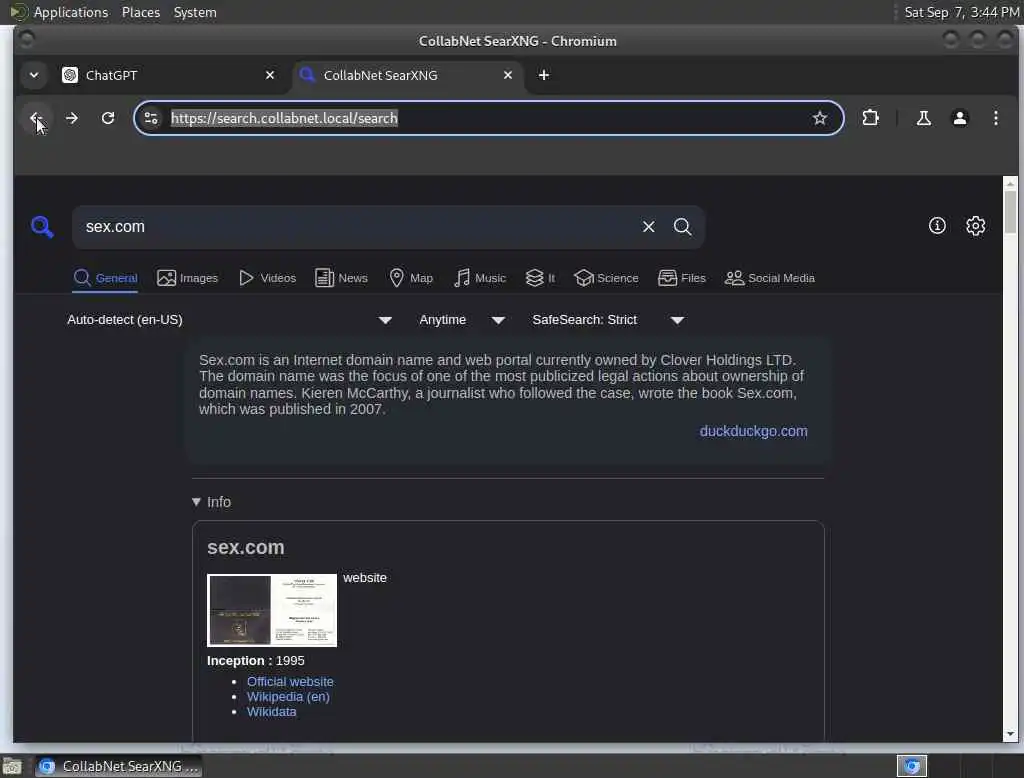Open a new browser tab
The image size is (1024, 778).
[543, 75]
